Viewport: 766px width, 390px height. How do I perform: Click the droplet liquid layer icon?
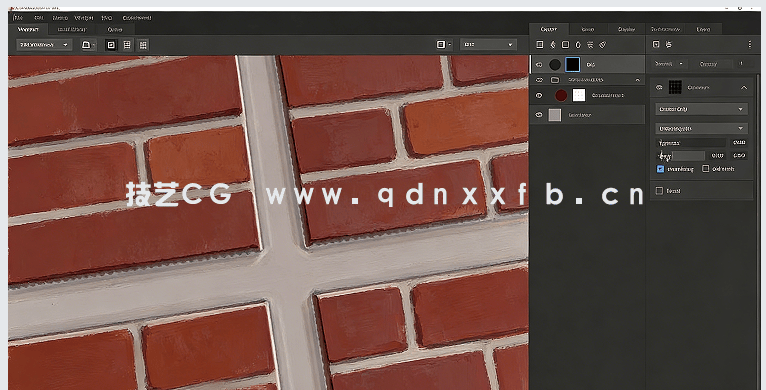pyautogui.click(x=578, y=44)
